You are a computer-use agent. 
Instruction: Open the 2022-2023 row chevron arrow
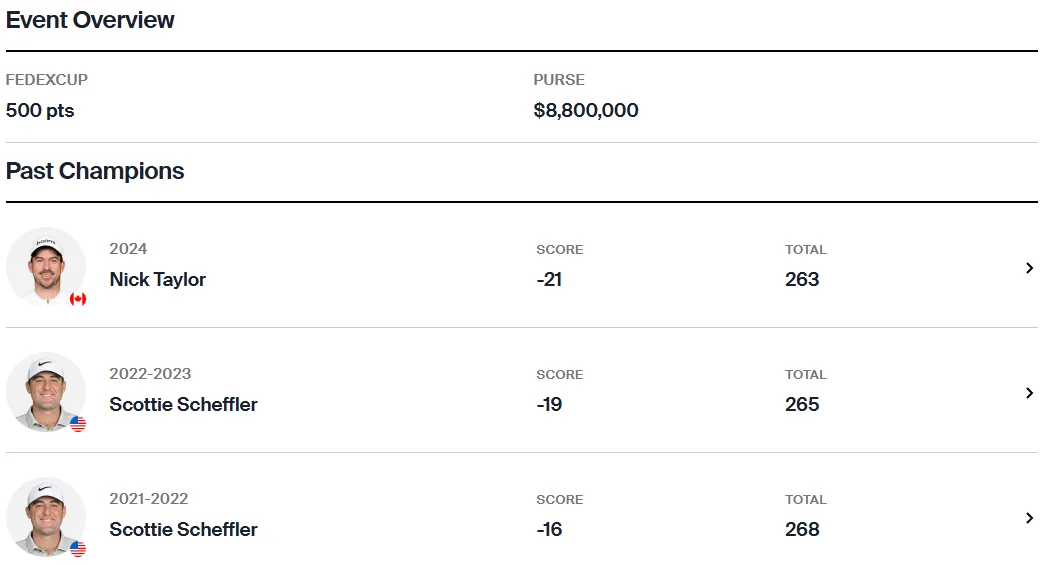point(1029,393)
